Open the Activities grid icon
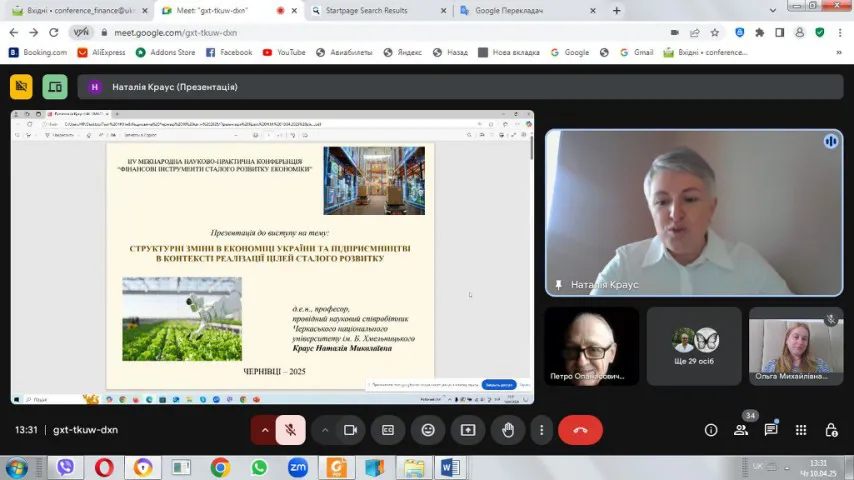854x480 pixels. point(801,430)
